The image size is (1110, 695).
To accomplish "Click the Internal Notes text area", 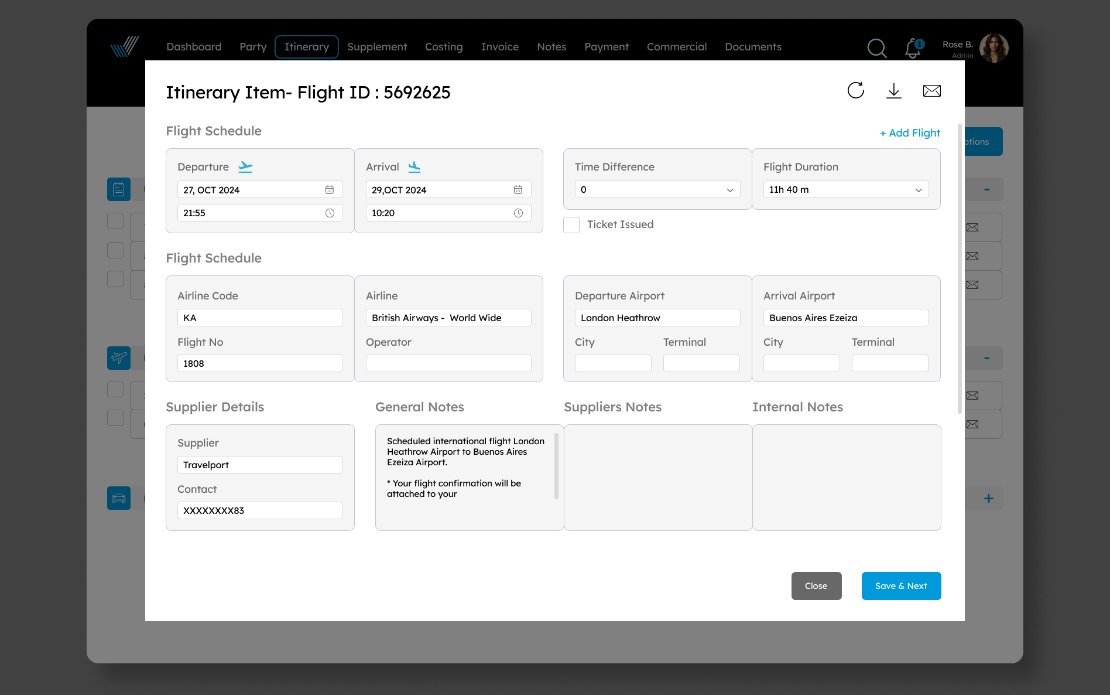I will click(x=847, y=477).
